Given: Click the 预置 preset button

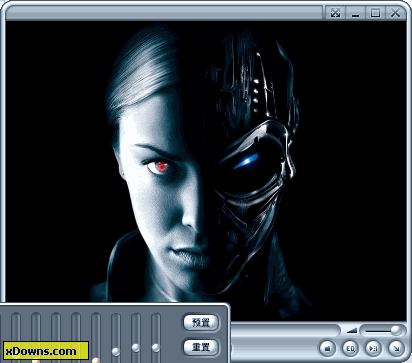Looking at the screenshot, I should pos(201,323).
